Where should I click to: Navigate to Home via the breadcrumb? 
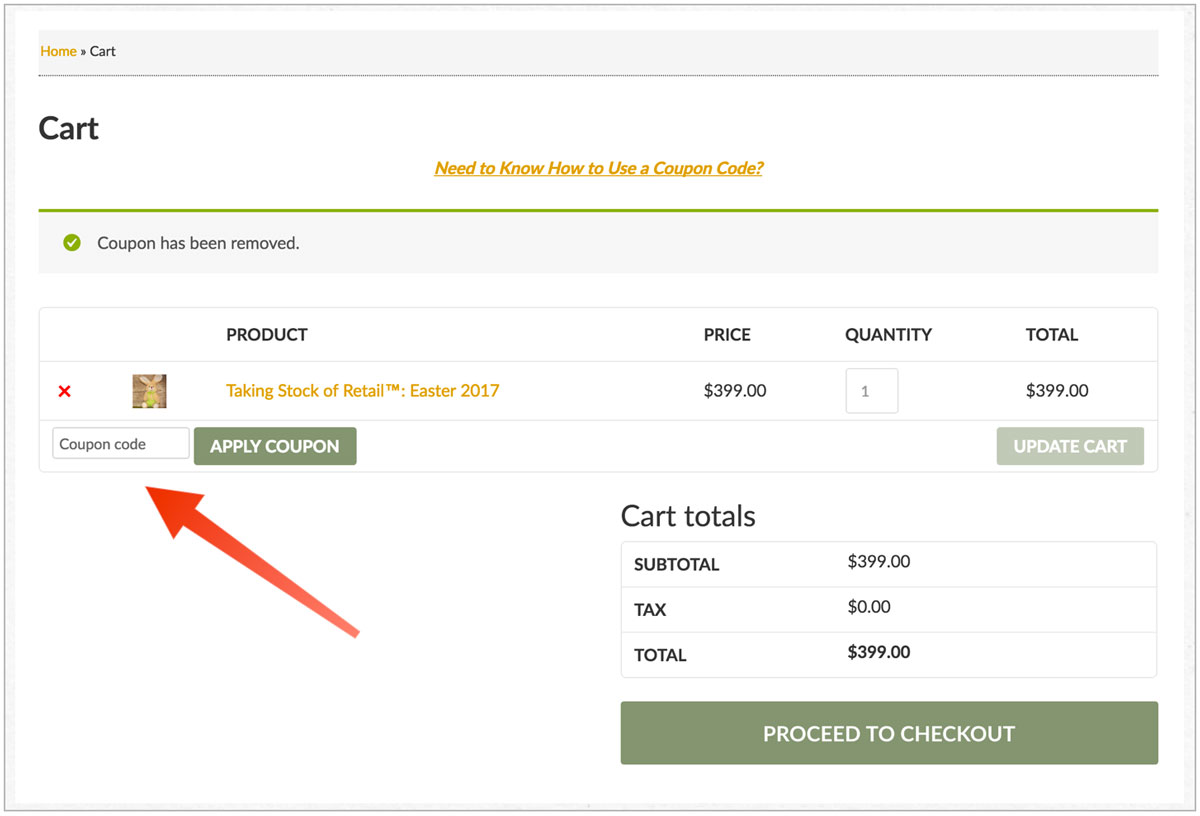tap(56, 51)
